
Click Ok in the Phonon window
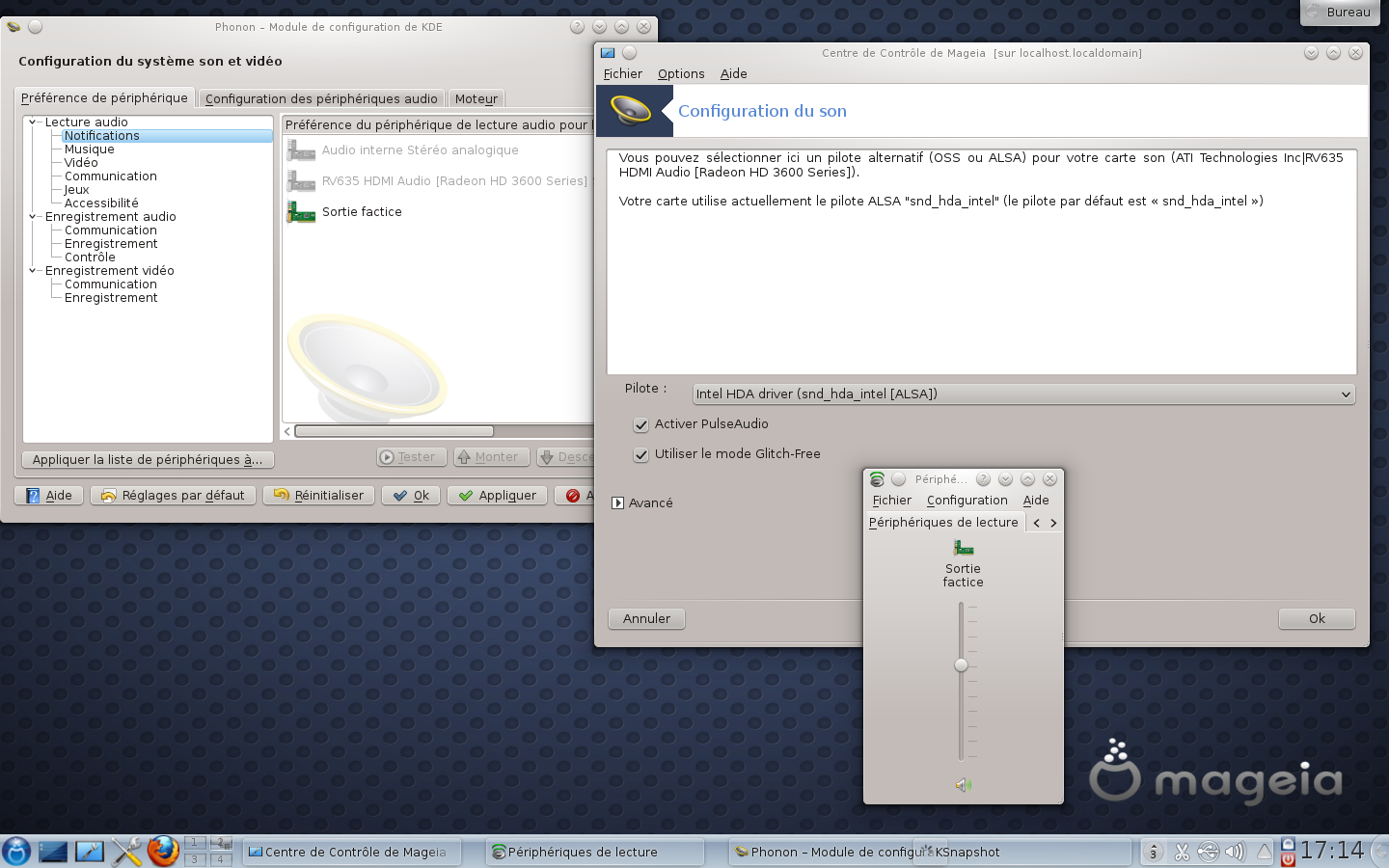[411, 495]
